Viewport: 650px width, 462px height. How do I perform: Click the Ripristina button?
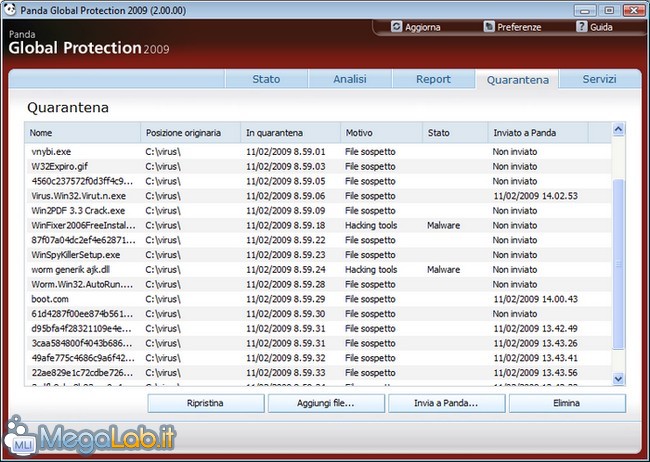pyautogui.click(x=206, y=403)
